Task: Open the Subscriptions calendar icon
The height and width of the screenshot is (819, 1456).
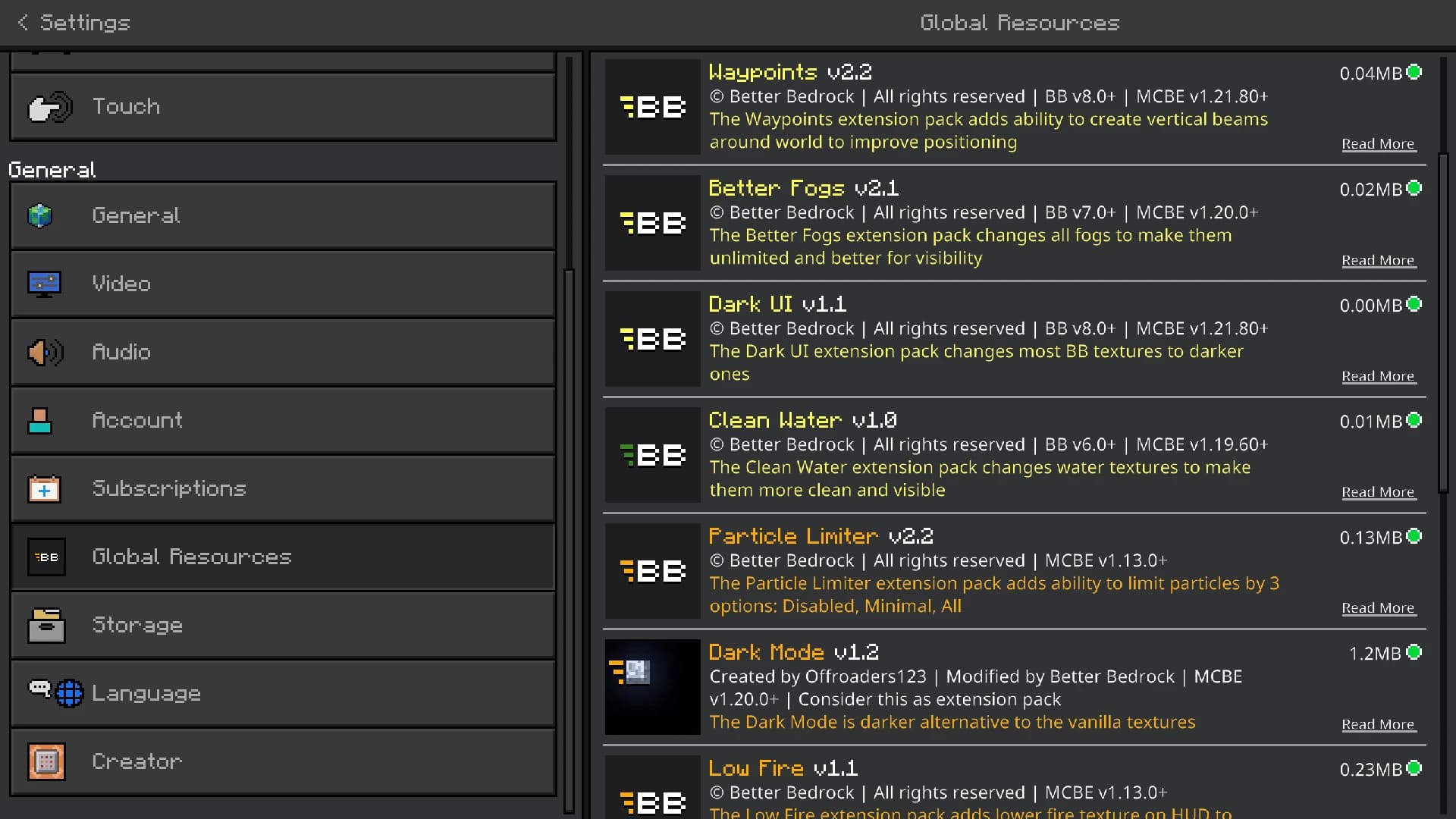Action: (x=44, y=489)
